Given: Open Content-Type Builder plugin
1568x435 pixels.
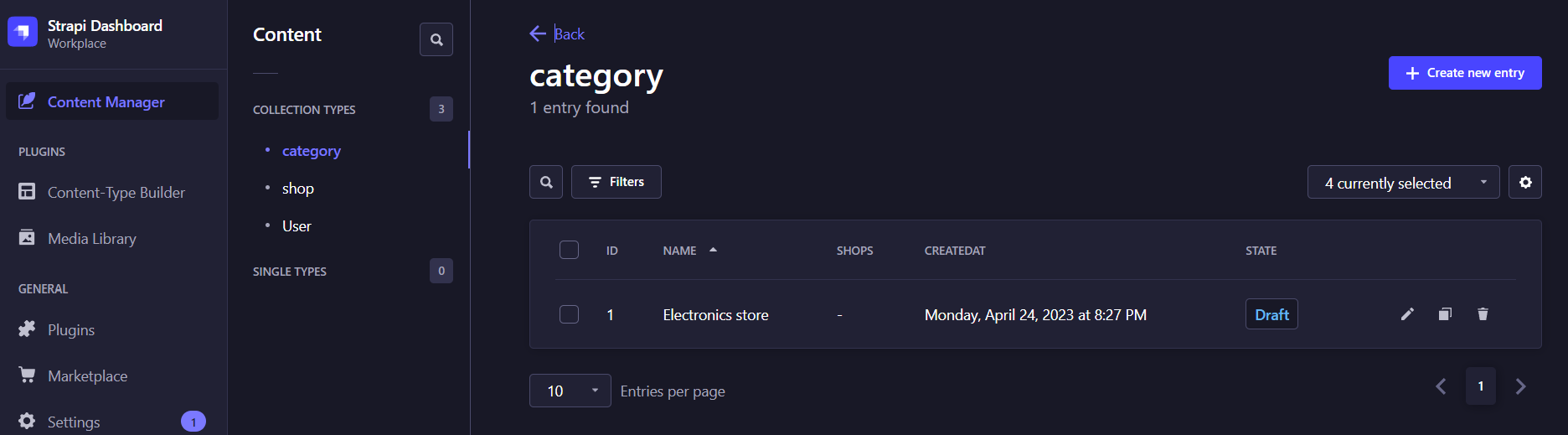Looking at the screenshot, I should pyautogui.click(x=116, y=192).
